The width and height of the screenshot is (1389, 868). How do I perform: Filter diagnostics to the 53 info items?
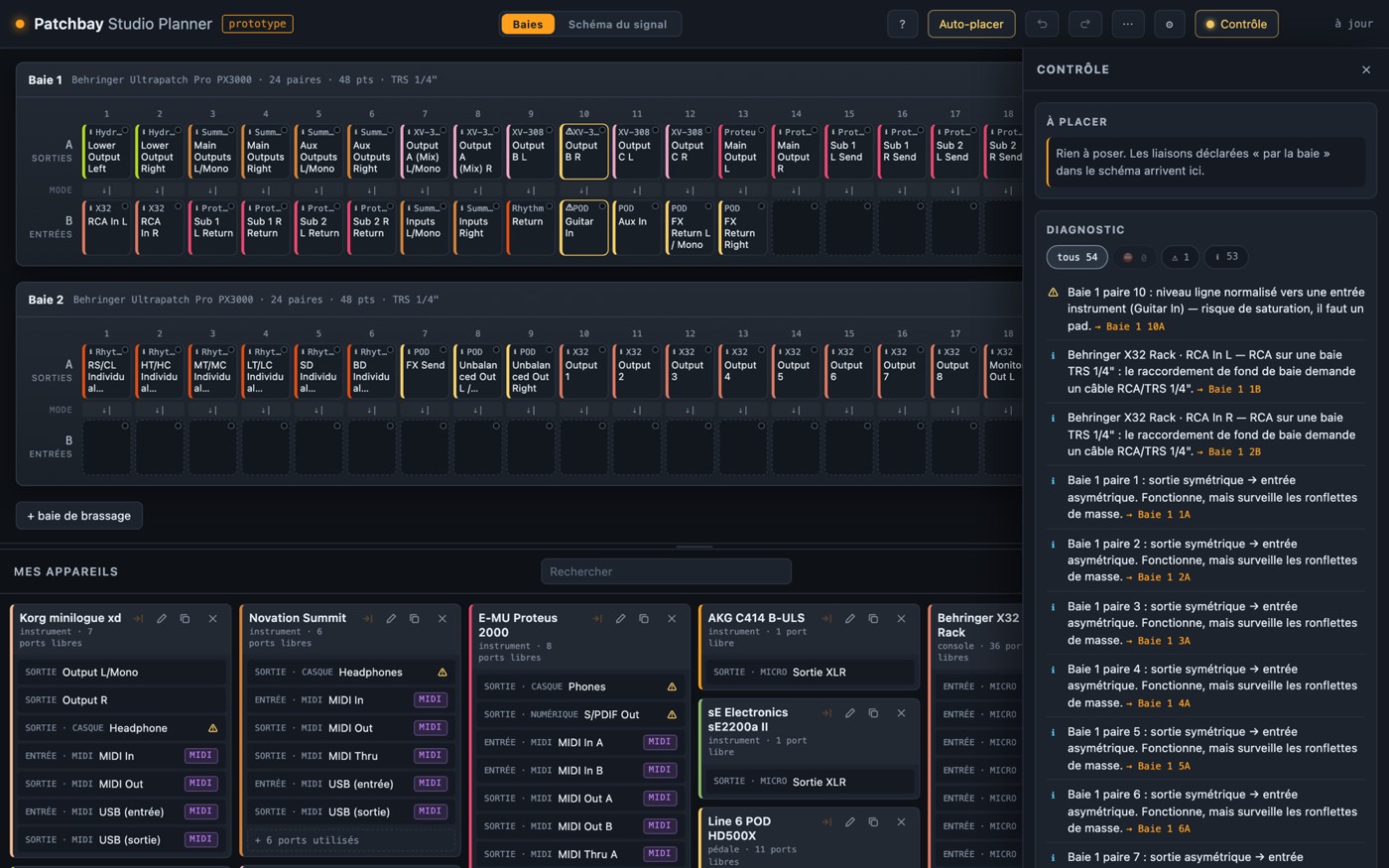1226,257
